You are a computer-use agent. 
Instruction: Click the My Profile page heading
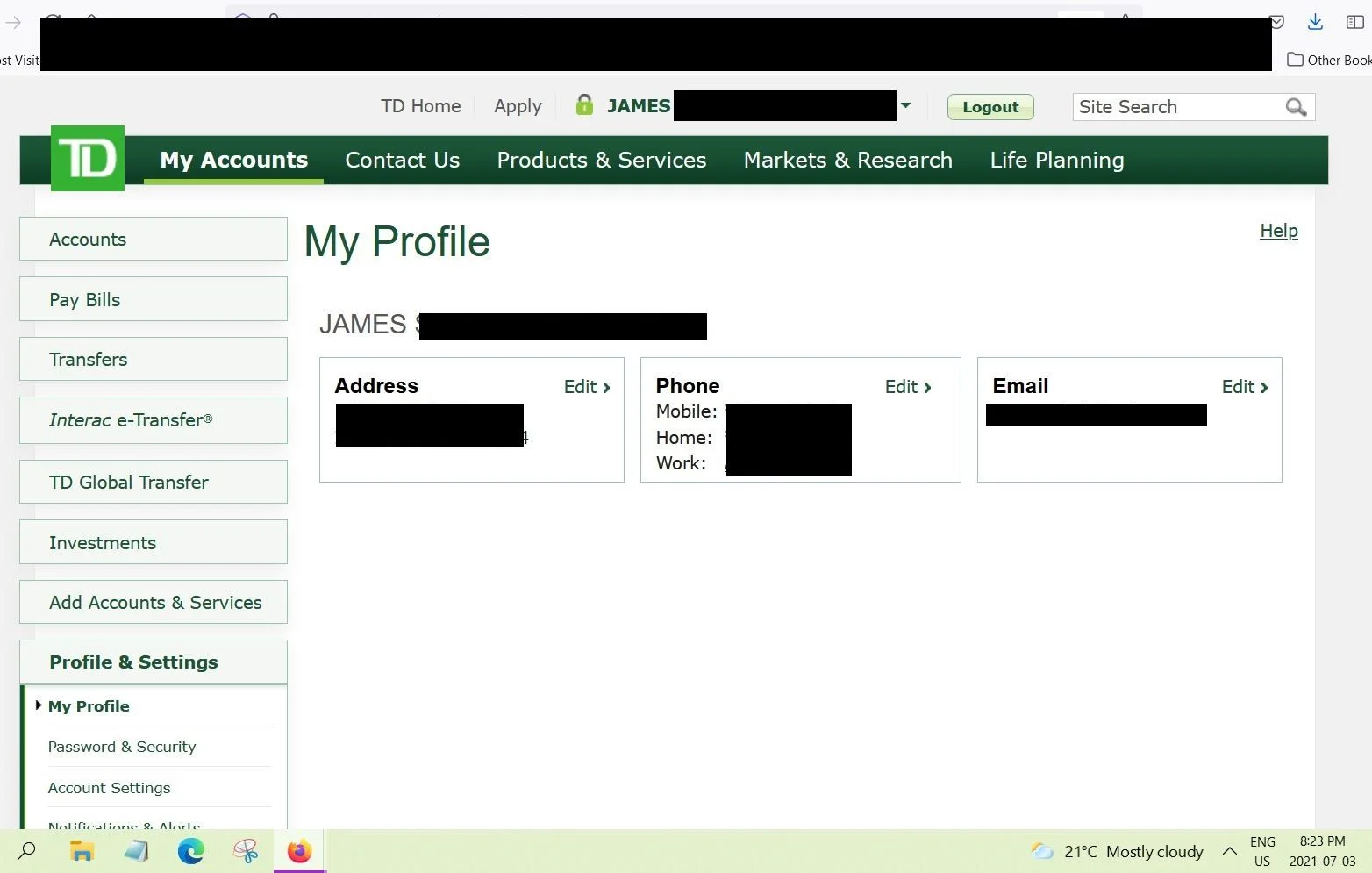tap(397, 242)
